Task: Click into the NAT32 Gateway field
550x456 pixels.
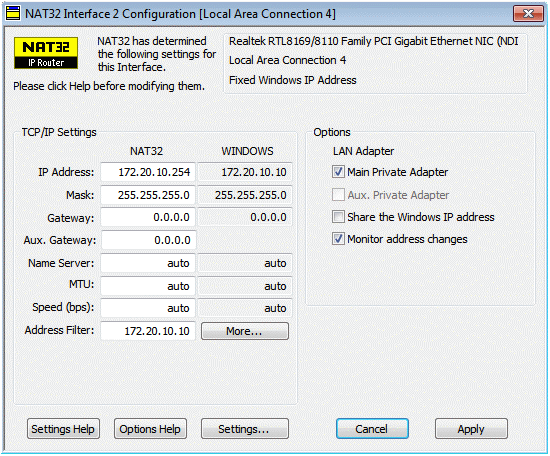Action: point(148,217)
